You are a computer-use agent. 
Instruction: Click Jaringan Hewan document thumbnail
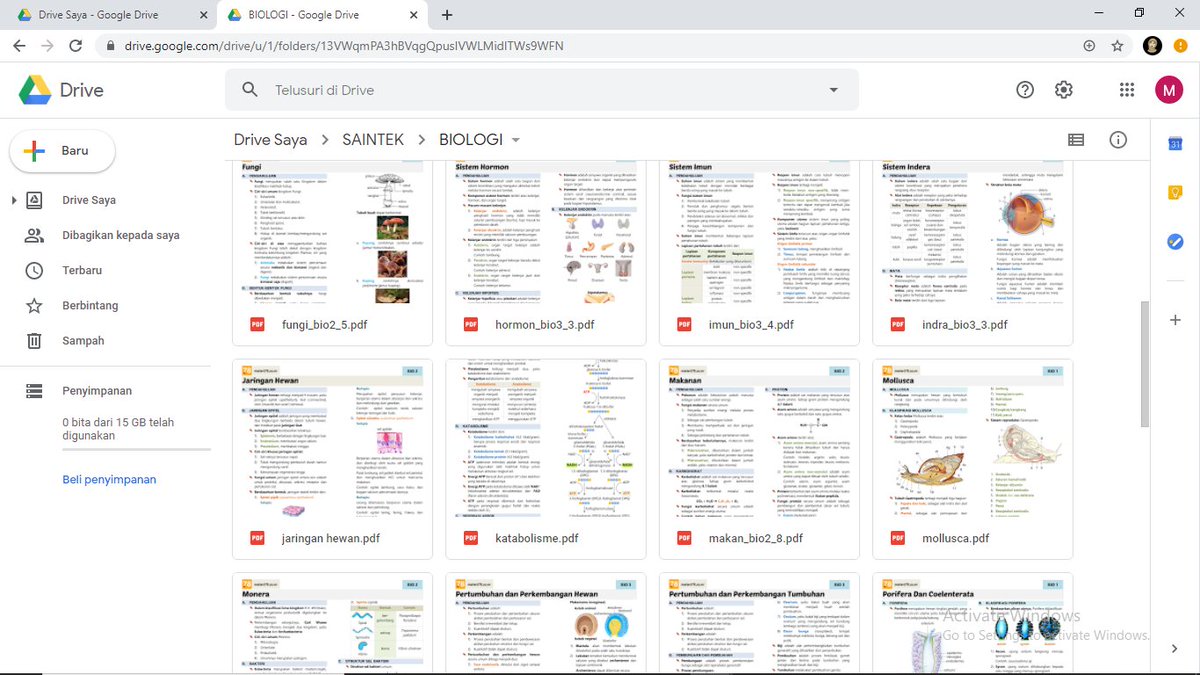click(x=332, y=438)
